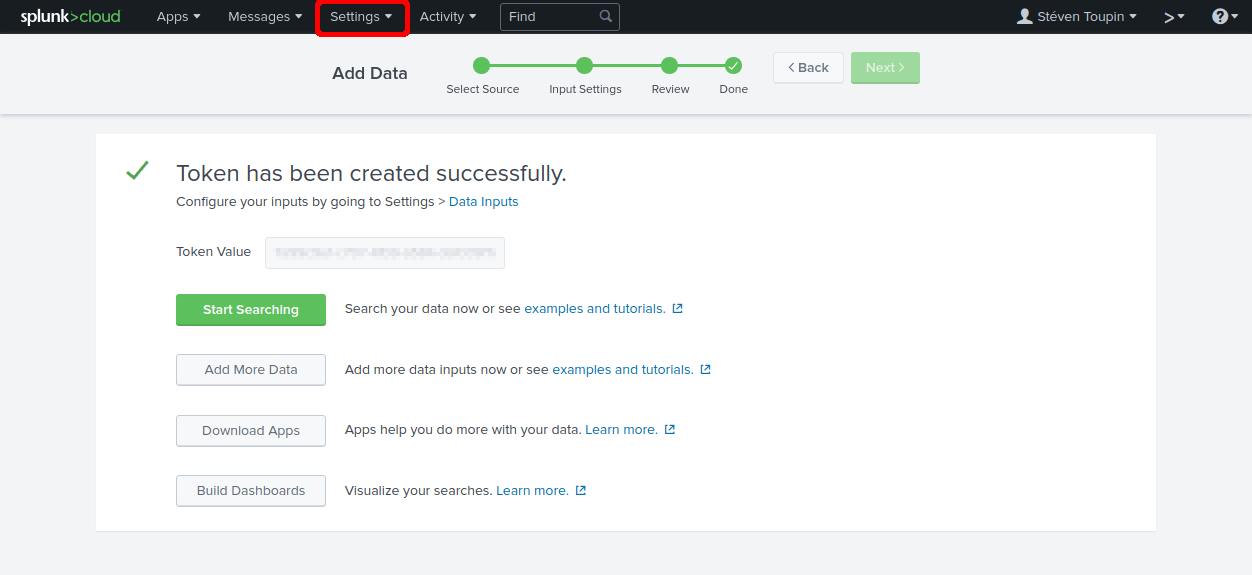Click the disabled Next button
This screenshot has height=575, width=1252.
coord(885,68)
